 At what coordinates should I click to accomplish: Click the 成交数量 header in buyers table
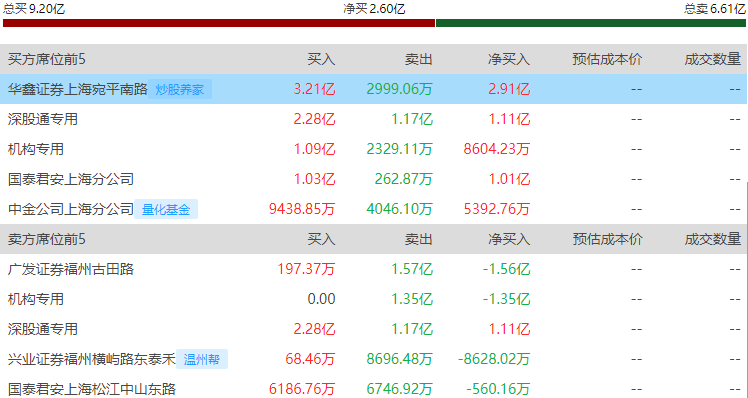(713, 59)
